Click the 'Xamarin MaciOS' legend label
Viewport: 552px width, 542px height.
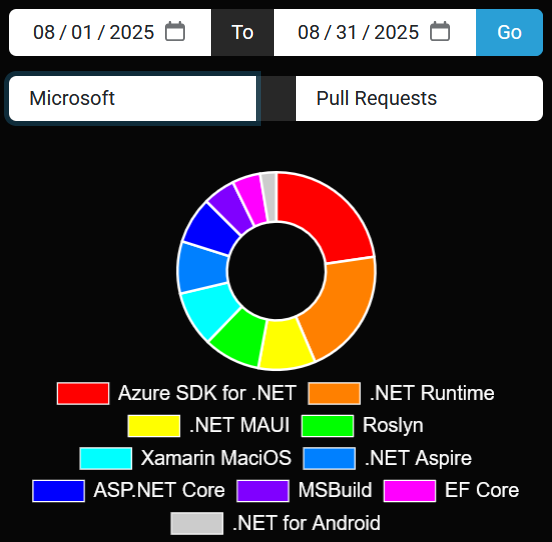216,458
